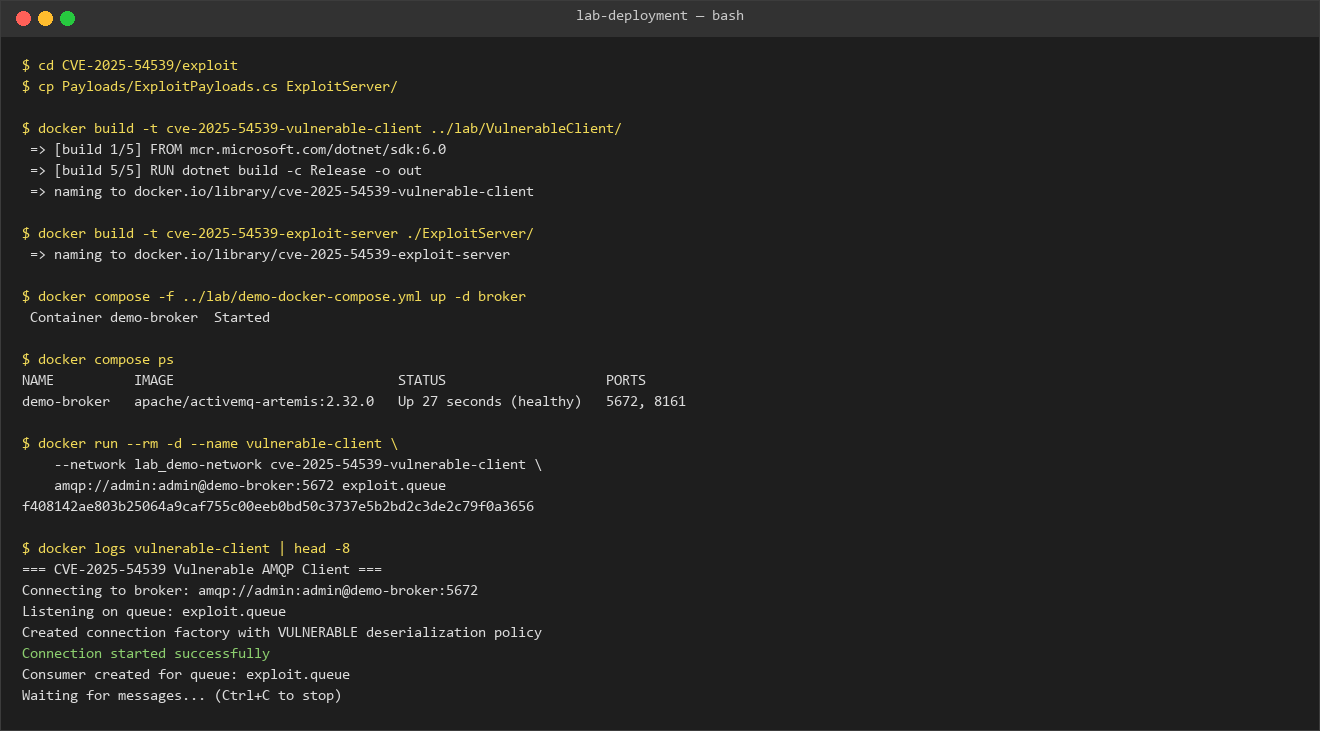The width and height of the screenshot is (1320, 731).
Task: Click the 'Up 27 seconds (healthy)' status
Action: click(x=490, y=401)
